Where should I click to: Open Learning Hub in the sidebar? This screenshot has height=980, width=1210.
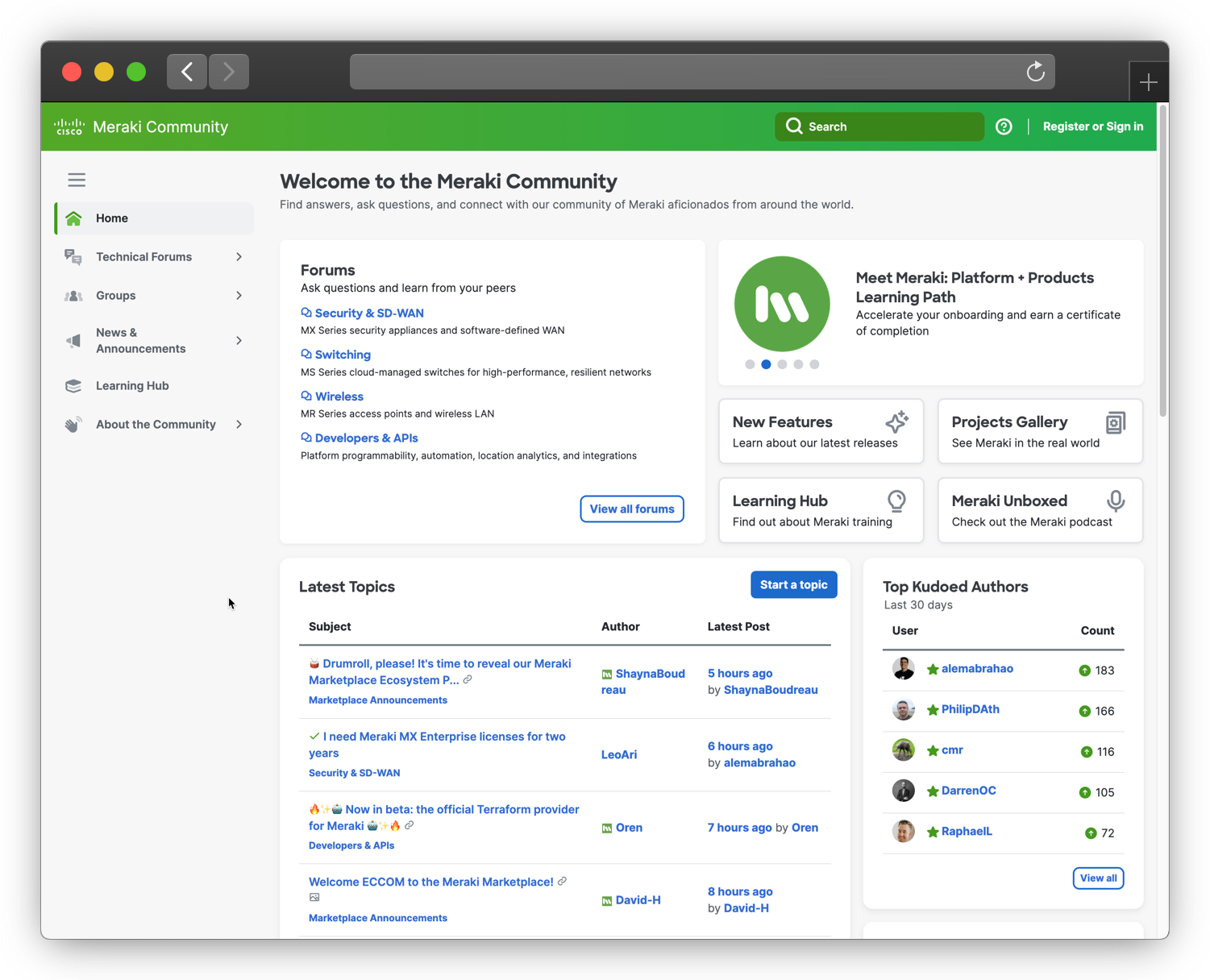pyautogui.click(x=132, y=386)
